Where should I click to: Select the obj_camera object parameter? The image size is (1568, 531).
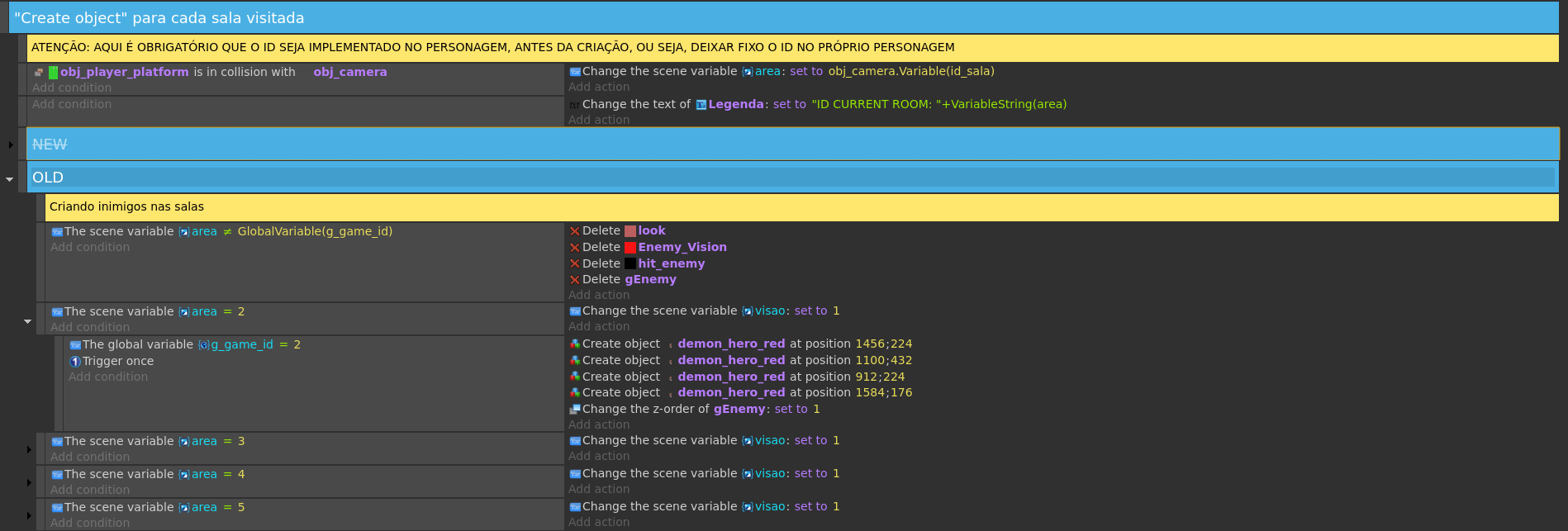[x=350, y=73]
